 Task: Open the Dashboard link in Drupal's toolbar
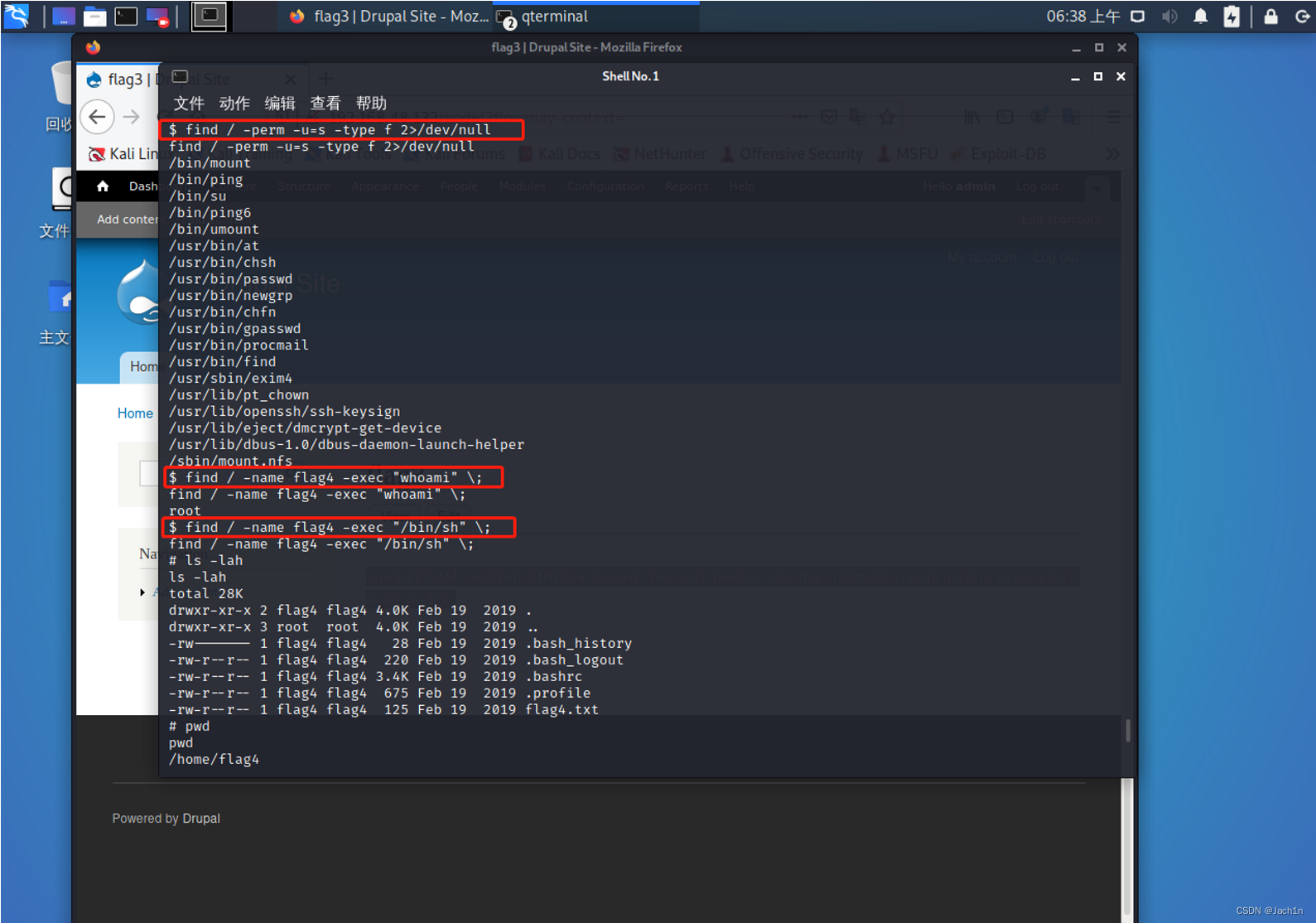(x=142, y=186)
